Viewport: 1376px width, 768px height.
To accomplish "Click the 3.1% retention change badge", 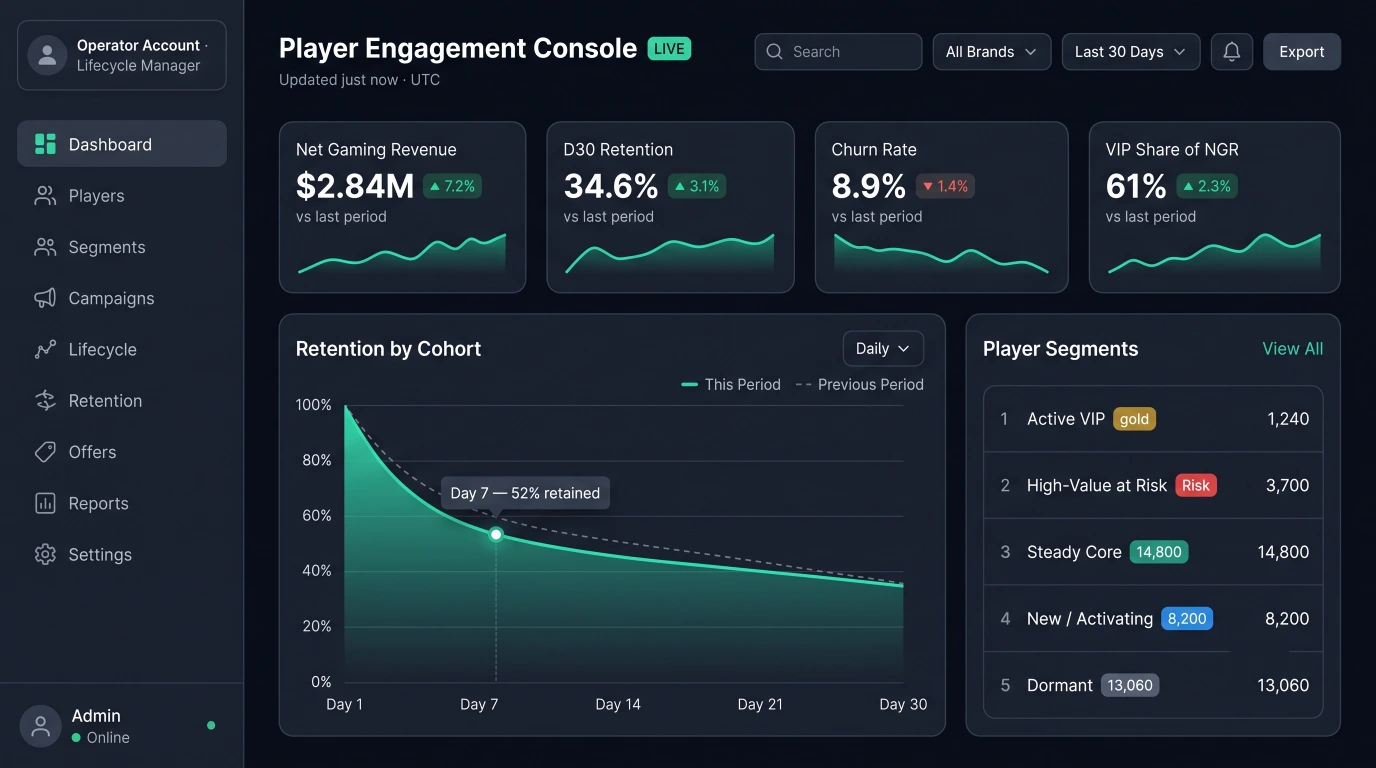I will [696, 186].
